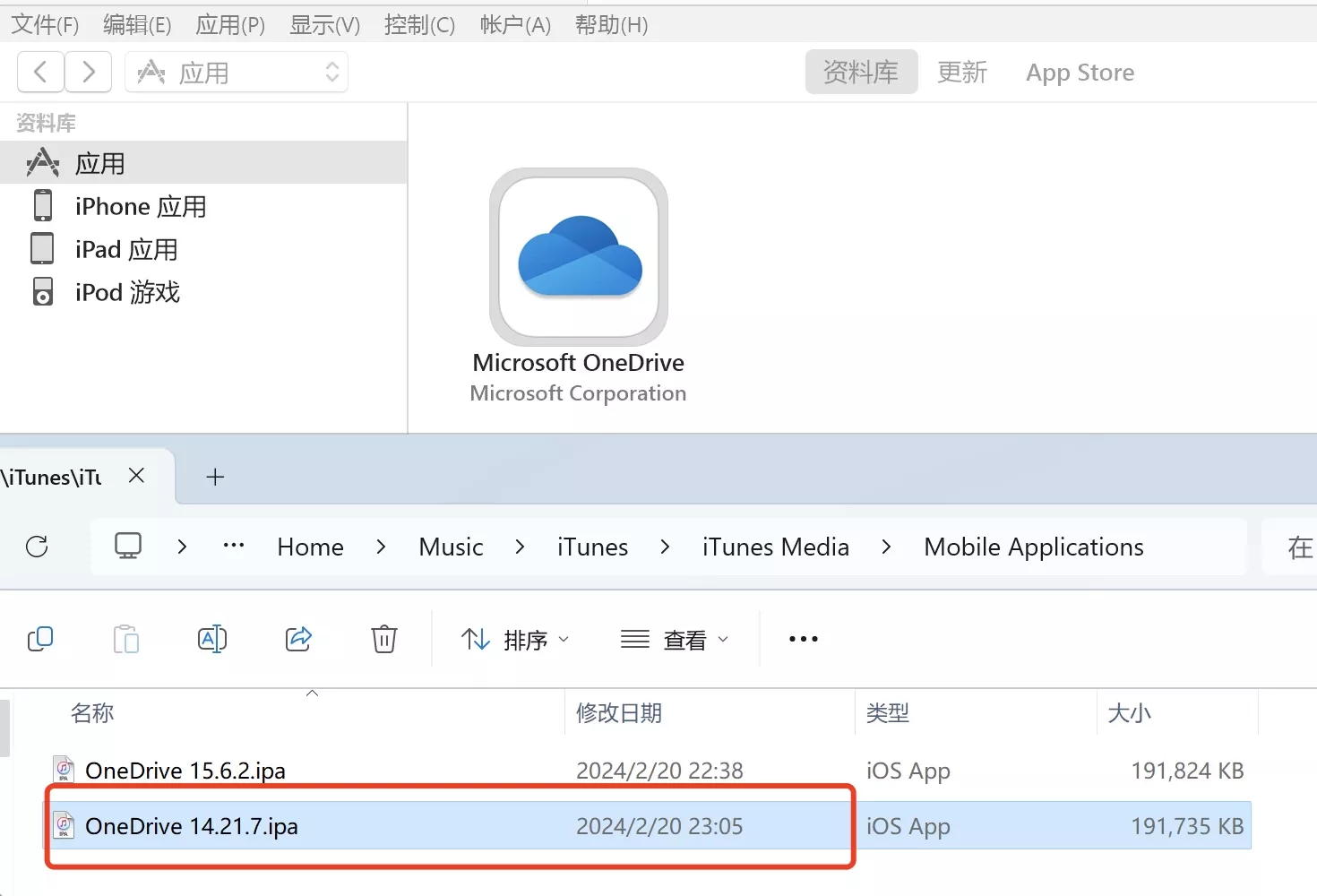This screenshot has height=896, width=1317.
Task: Click the Delete trash icon
Action: pyautogui.click(x=384, y=639)
